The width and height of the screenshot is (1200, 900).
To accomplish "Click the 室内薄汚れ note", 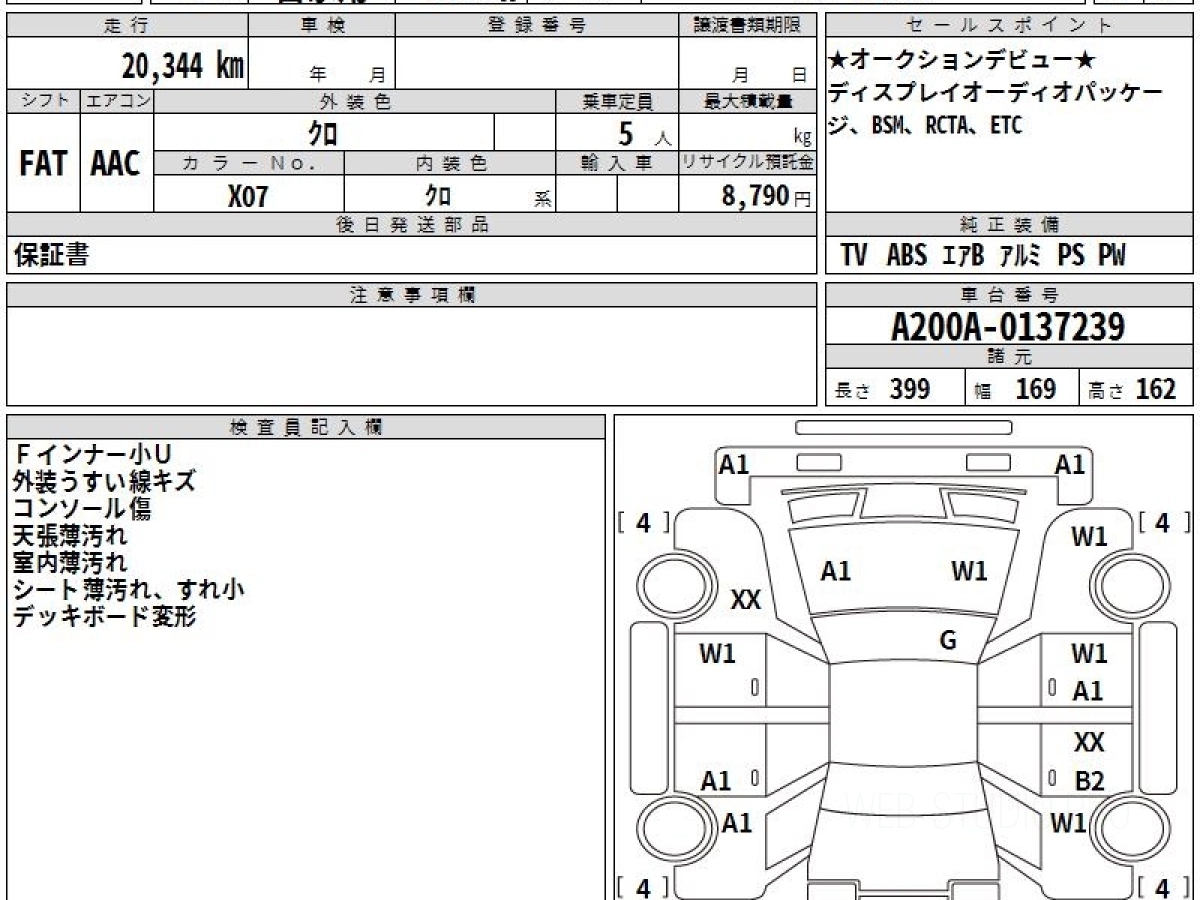I will coord(70,562).
